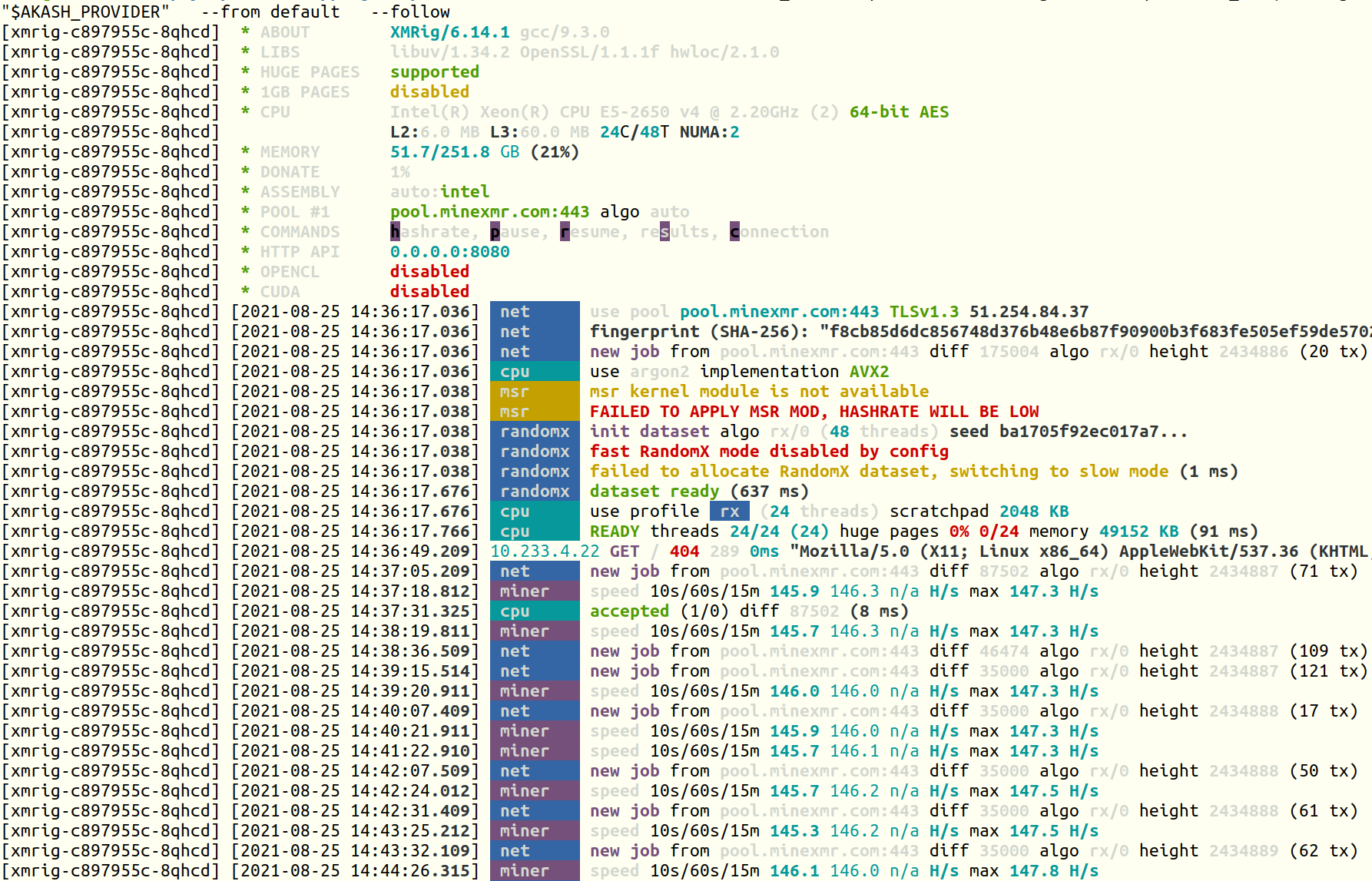
Task: Click the red 'disabled' value for OPENCL
Action: click(x=429, y=272)
